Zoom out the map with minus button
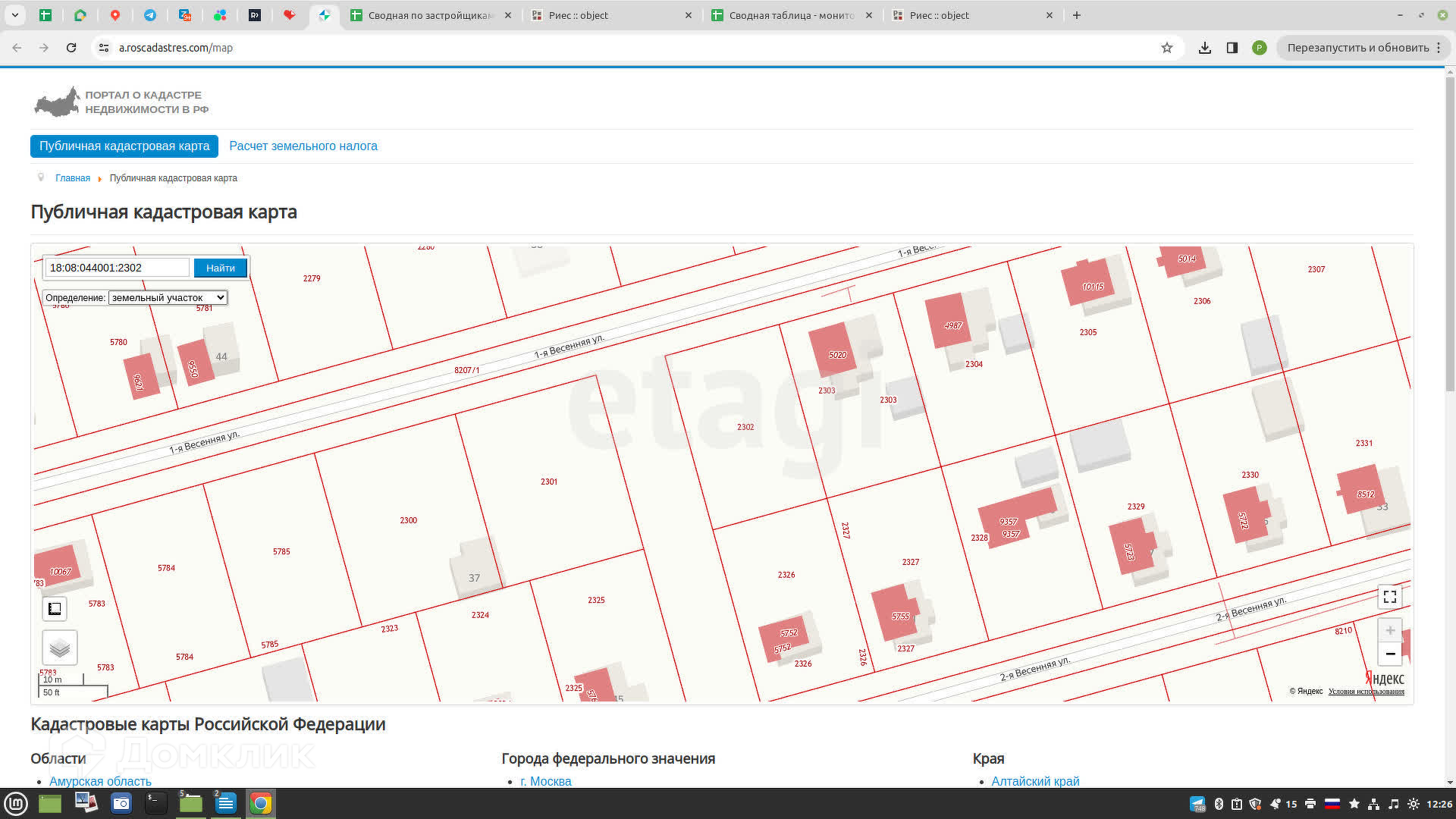The image size is (1456, 819). (x=1389, y=654)
